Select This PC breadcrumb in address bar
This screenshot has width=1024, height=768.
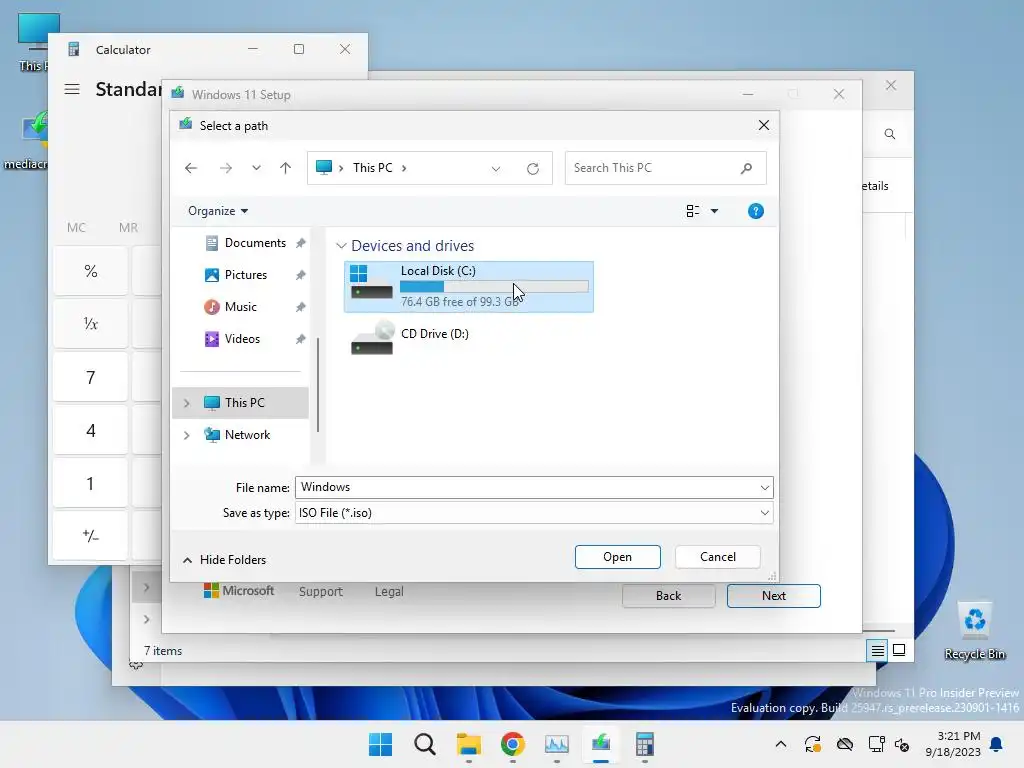(373, 168)
